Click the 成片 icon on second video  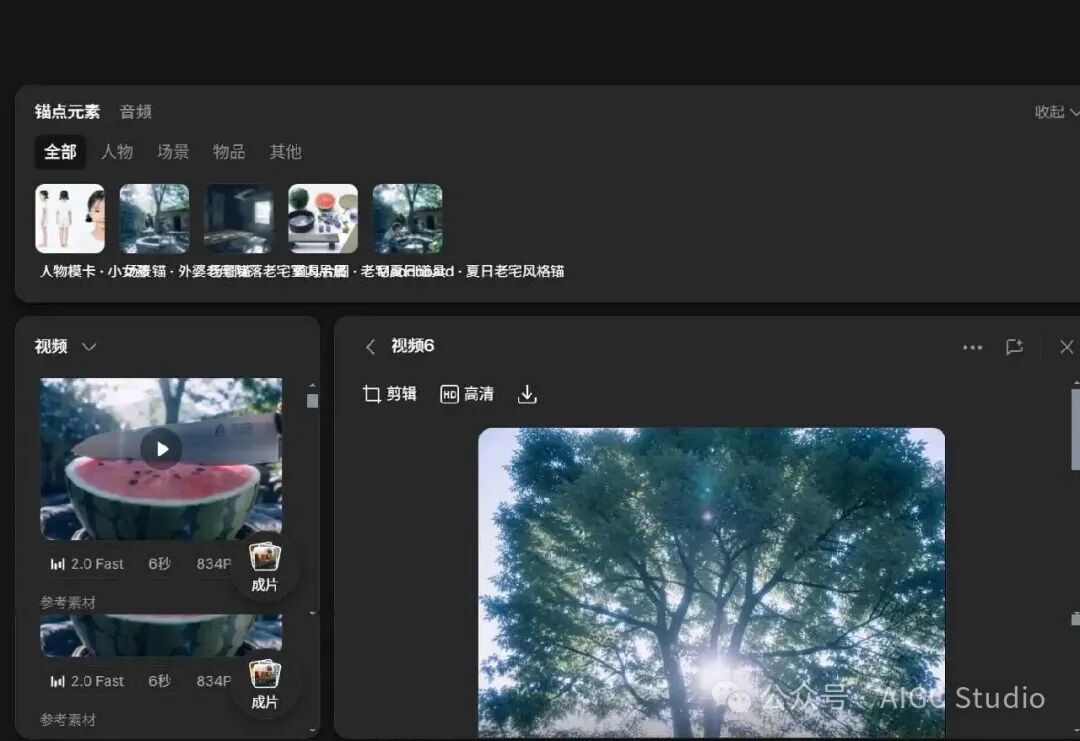click(264, 685)
